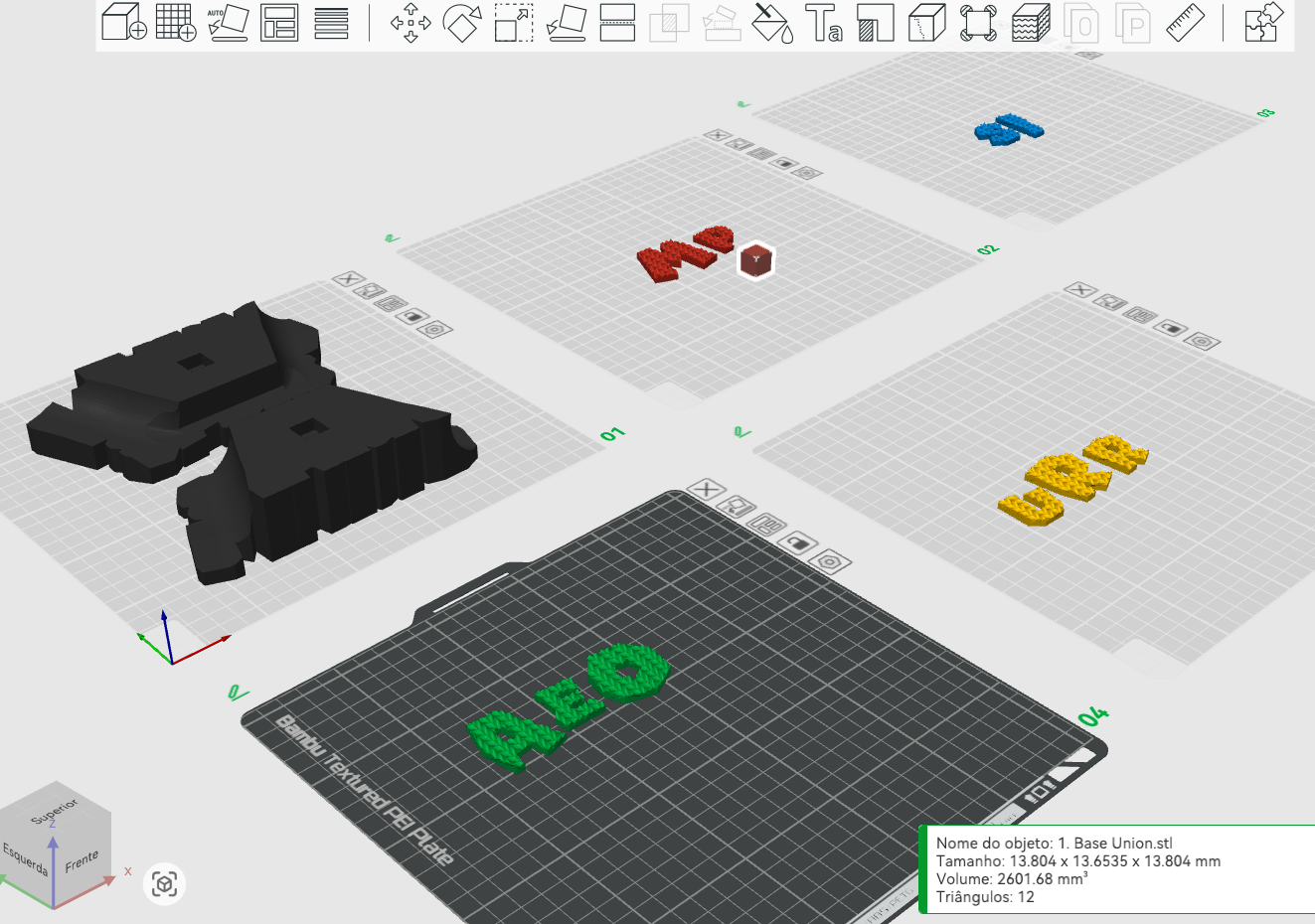This screenshot has width=1315, height=924.
Task: Open the Text shape tool
Action: pos(824,22)
